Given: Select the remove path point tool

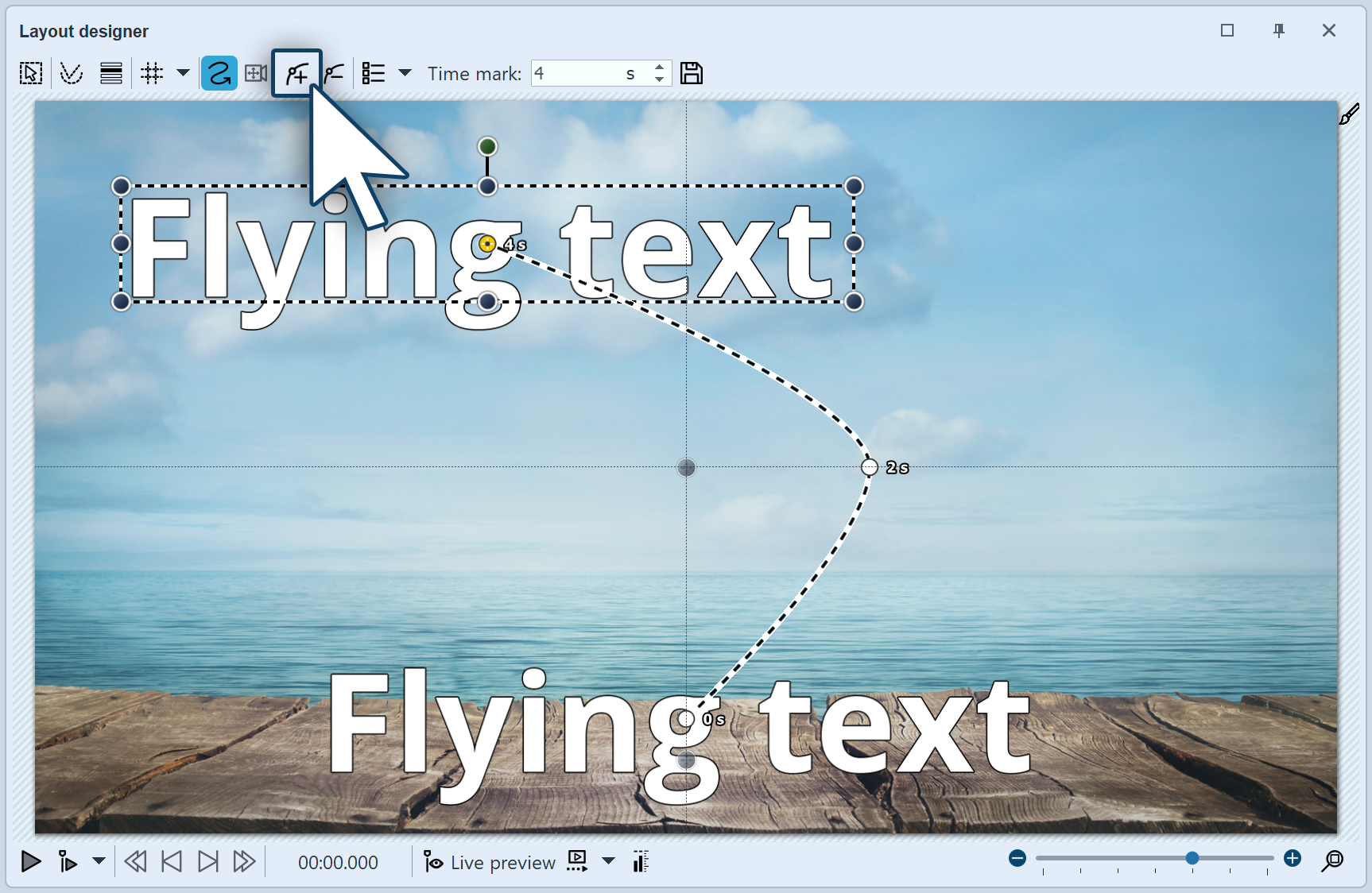Looking at the screenshot, I should (x=335, y=73).
